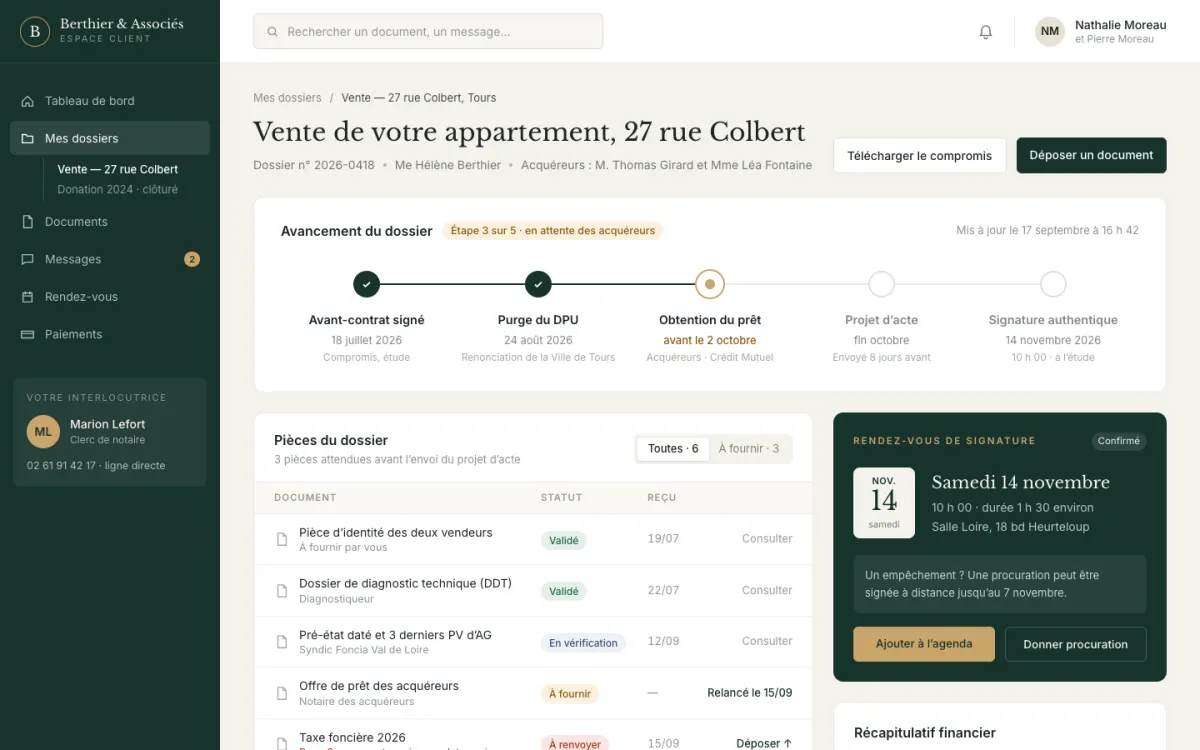Image resolution: width=1200 pixels, height=750 pixels.
Task: Click the Rendez-vous calendar icon
Action: [28, 297]
